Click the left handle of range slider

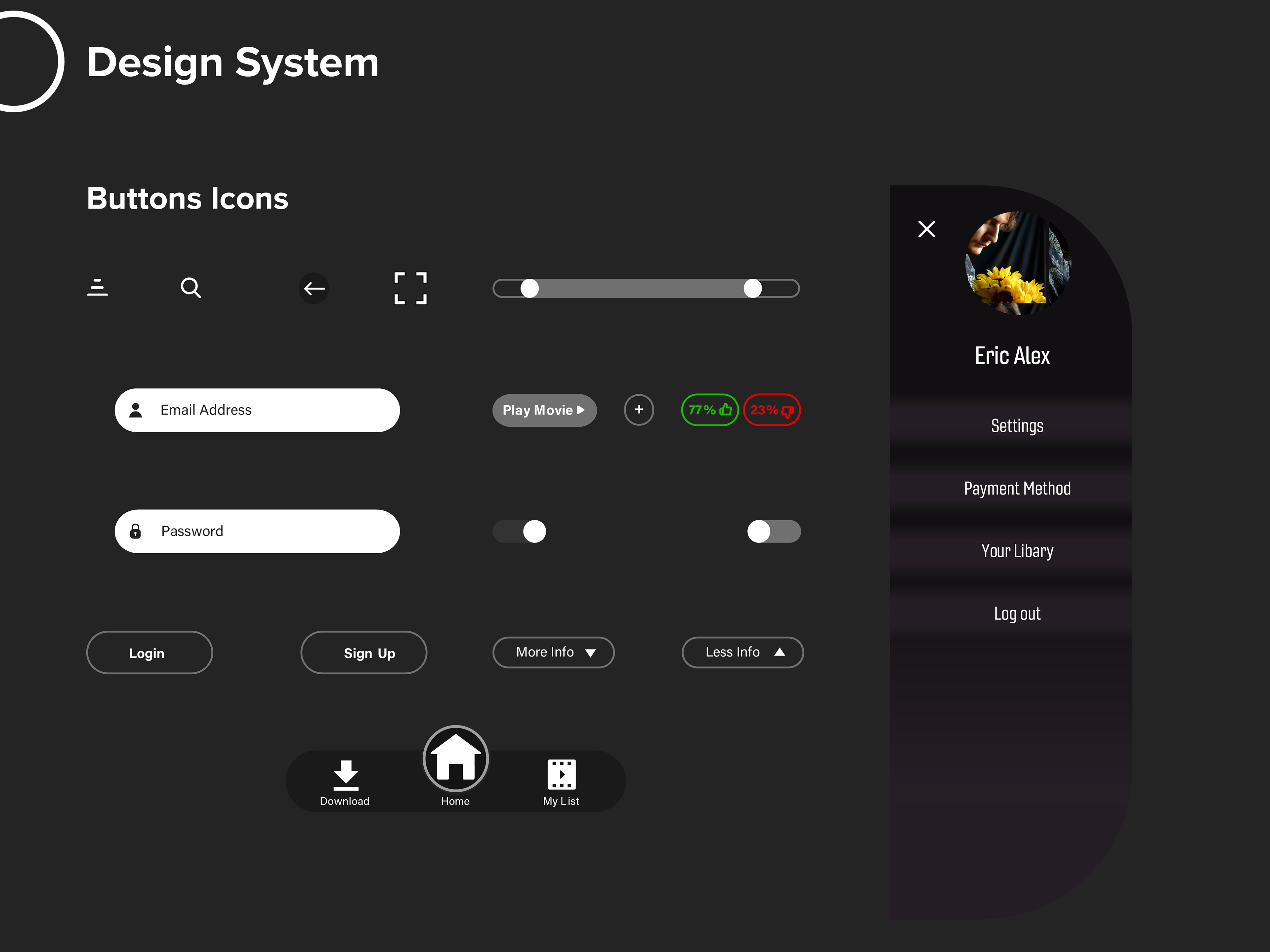click(529, 288)
